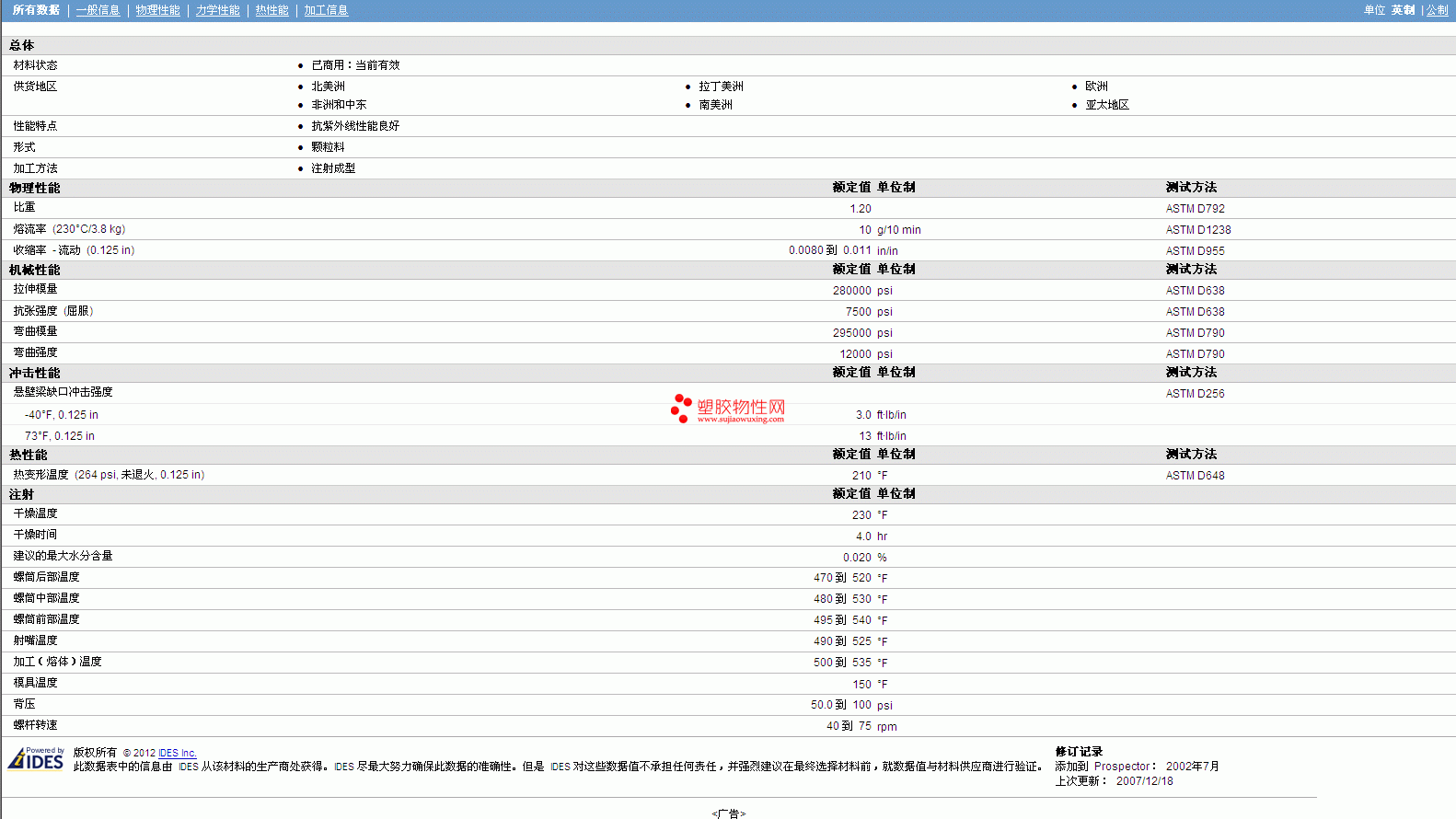Viewport: 1456px width, 819px height.
Task: Switch to the 物理性能 tab
Action: [x=157, y=10]
